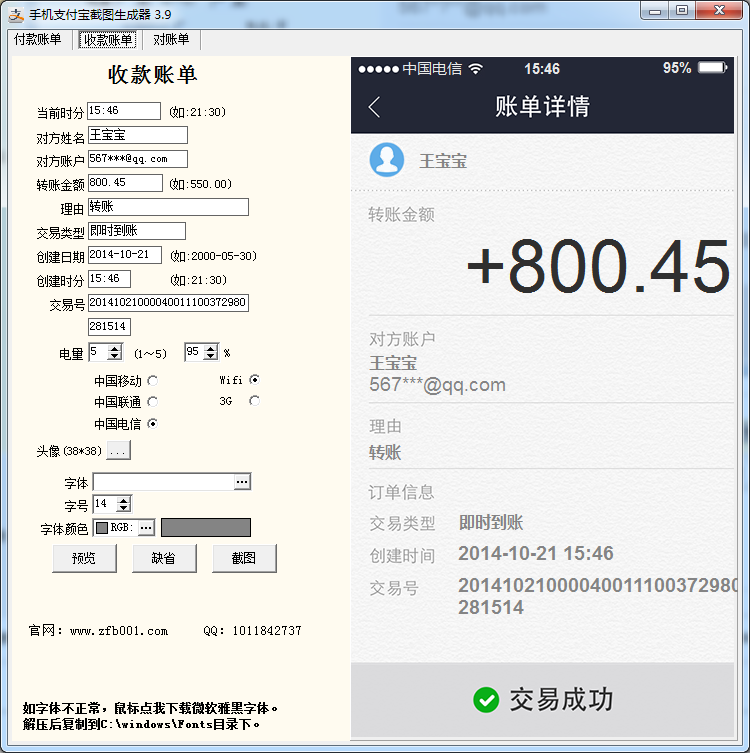Click the 理由 reason input field

coord(168,206)
